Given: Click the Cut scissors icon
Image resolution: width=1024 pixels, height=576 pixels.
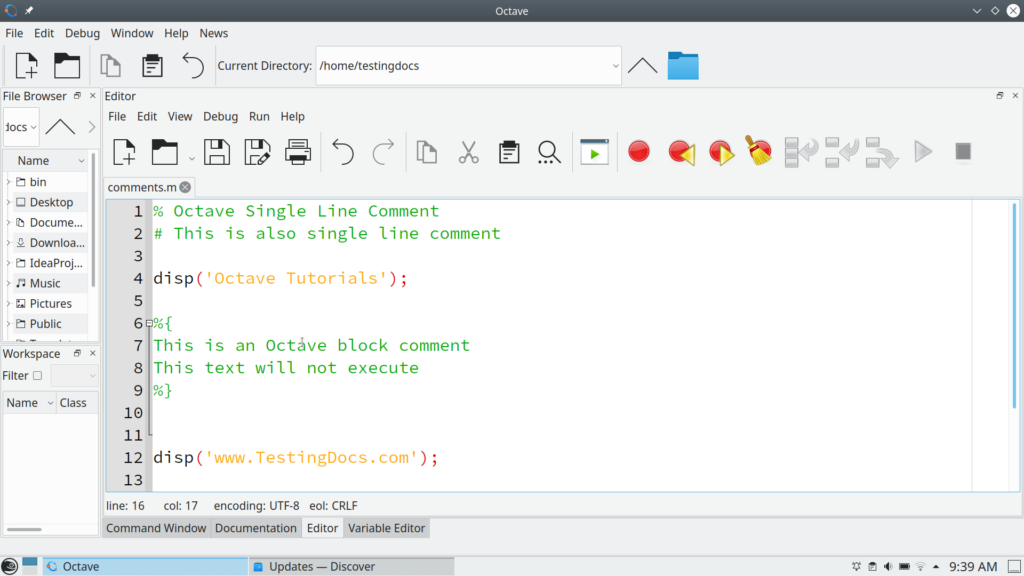Looking at the screenshot, I should [x=468, y=152].
